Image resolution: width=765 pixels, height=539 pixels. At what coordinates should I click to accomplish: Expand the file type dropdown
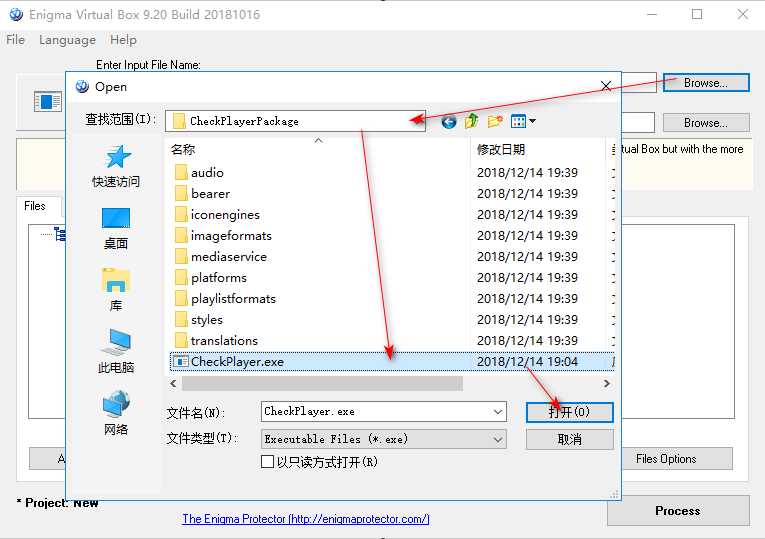(498, 439)
